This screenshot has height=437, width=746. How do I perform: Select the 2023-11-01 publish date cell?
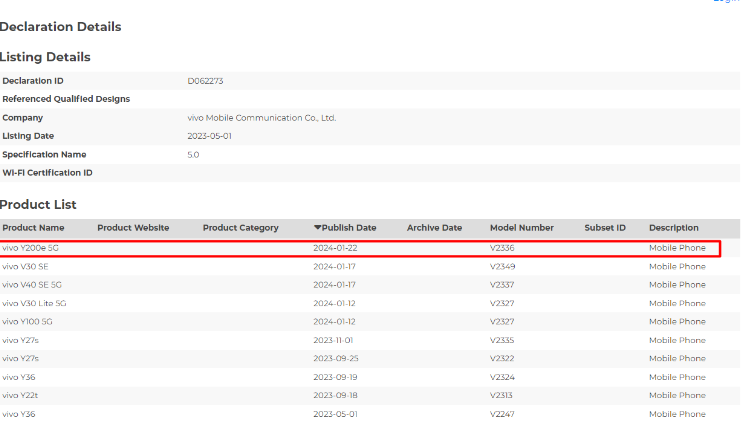coord(334,340)
